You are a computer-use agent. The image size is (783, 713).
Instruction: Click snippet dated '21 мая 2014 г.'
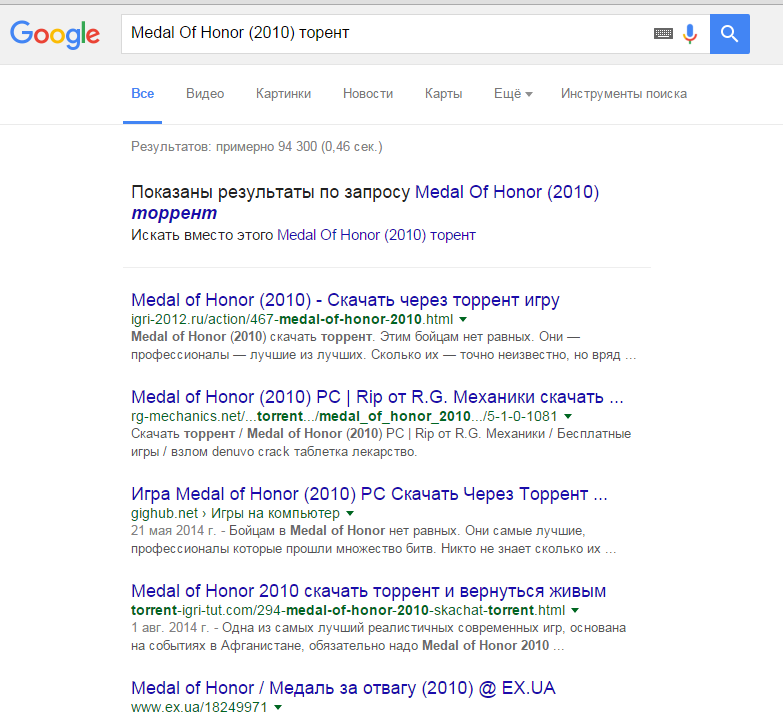click(x=374, y=539)
